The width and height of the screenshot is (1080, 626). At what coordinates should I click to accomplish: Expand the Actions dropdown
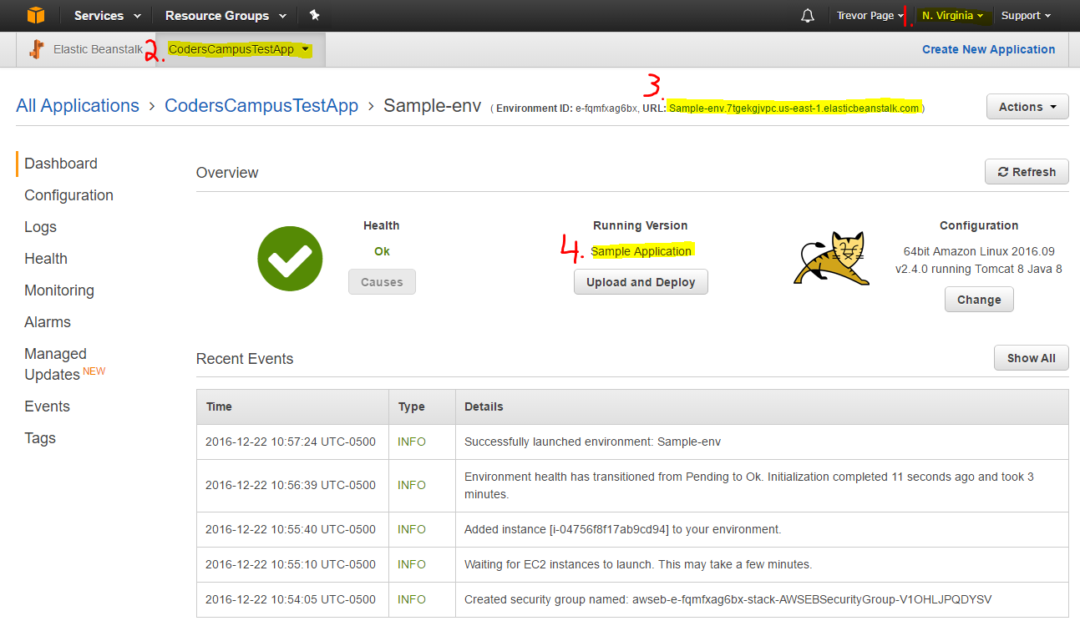click(x=1027, y=106)
